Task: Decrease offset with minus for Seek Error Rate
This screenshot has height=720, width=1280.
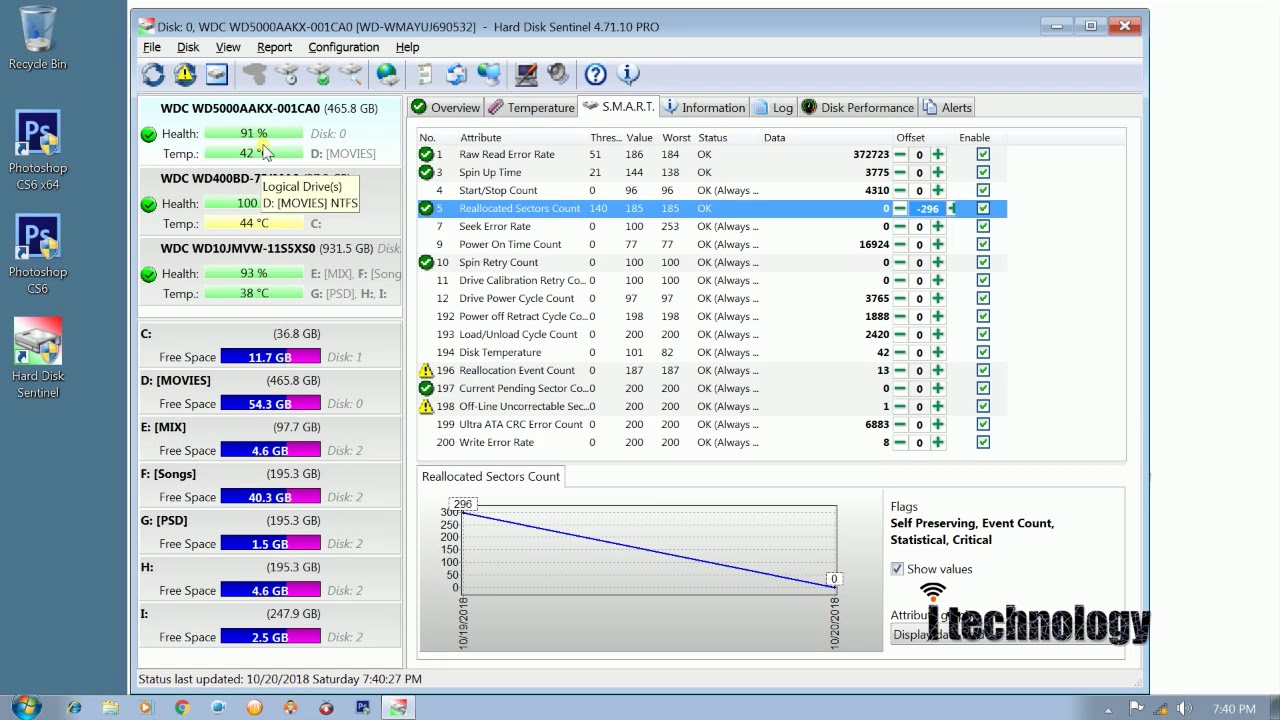Action: point(900,227)
